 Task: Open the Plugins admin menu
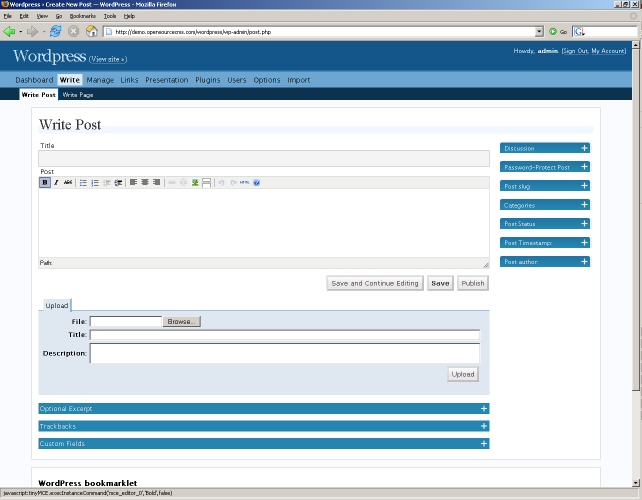pyautogui.click(x=208, y=80)
